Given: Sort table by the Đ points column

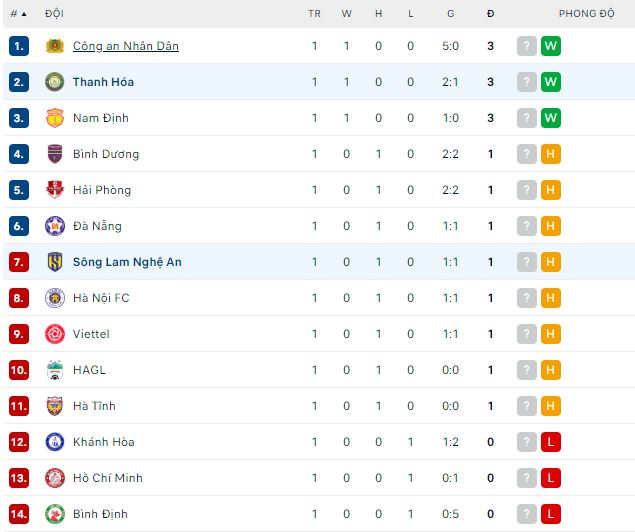Looking at the screenshot, I should click(x=490, y=14).
